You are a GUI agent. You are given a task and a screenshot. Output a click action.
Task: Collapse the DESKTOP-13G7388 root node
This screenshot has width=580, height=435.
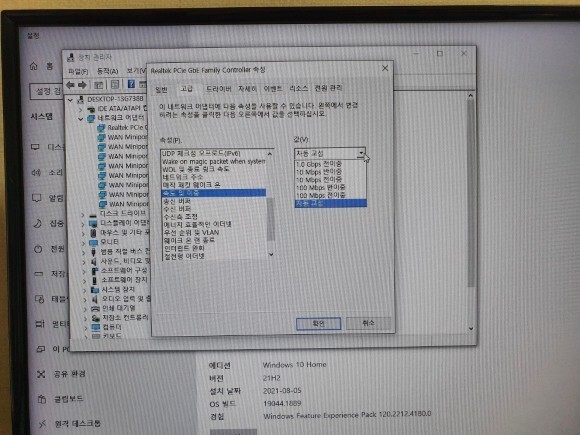pyautogui.click(x=70, y=100)
